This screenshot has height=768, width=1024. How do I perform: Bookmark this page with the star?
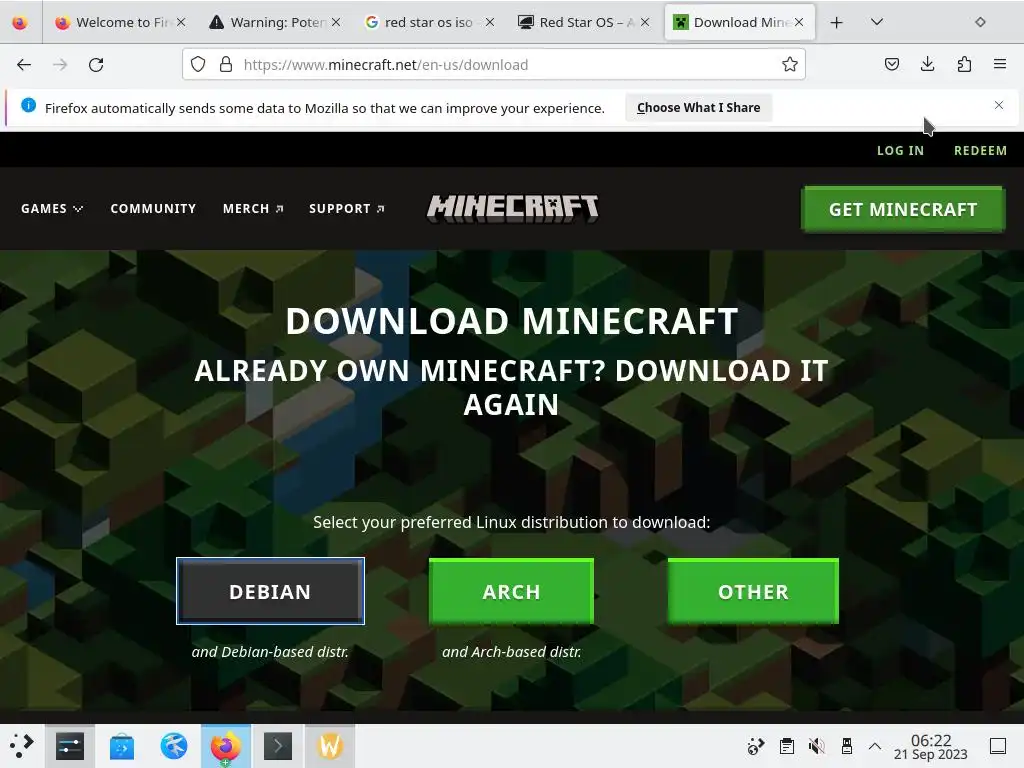pyautogui.click(x=790, y=65)
